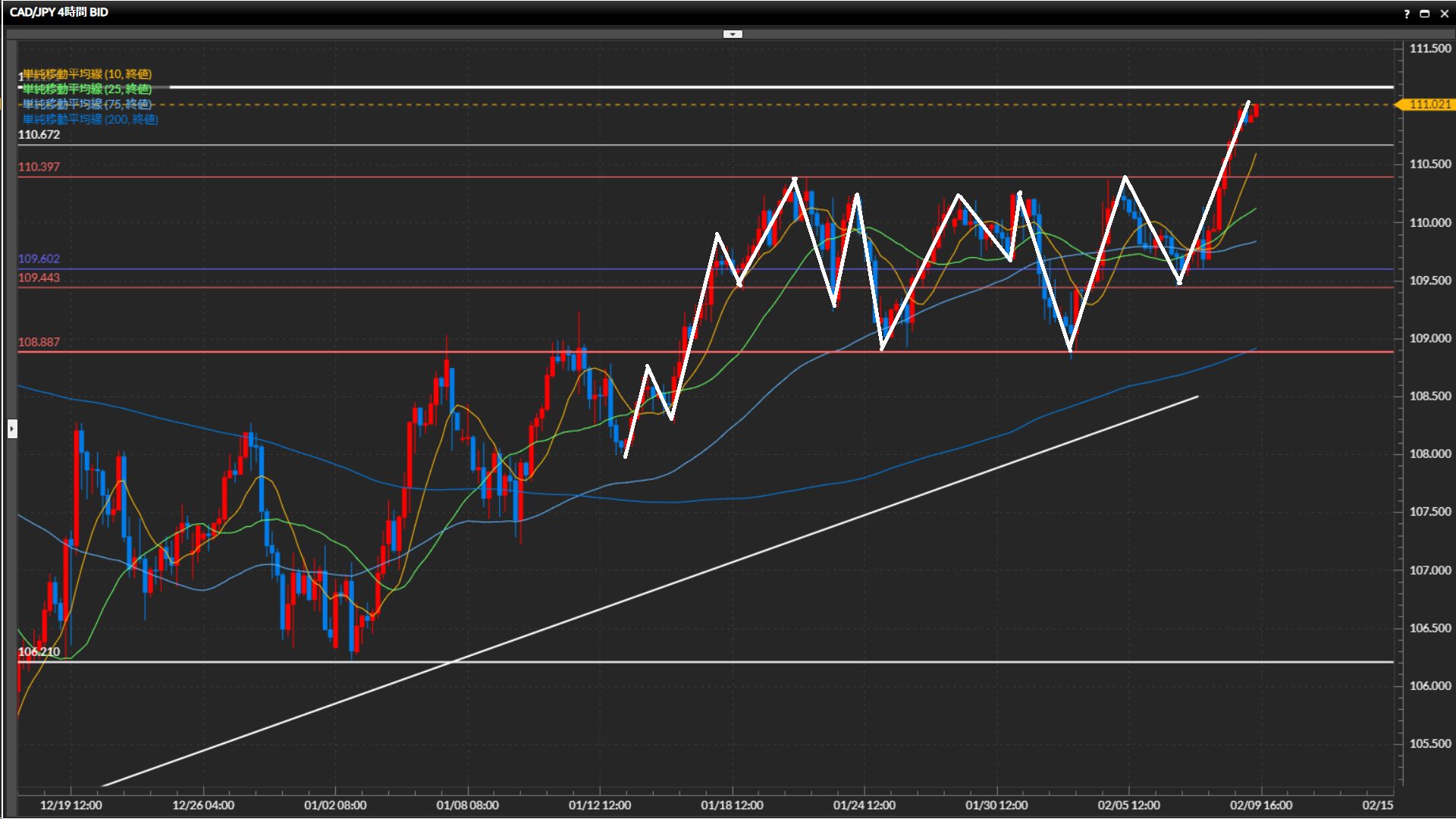
Task: Click the red 110.397 line label
Action: [x=39, y=167]
